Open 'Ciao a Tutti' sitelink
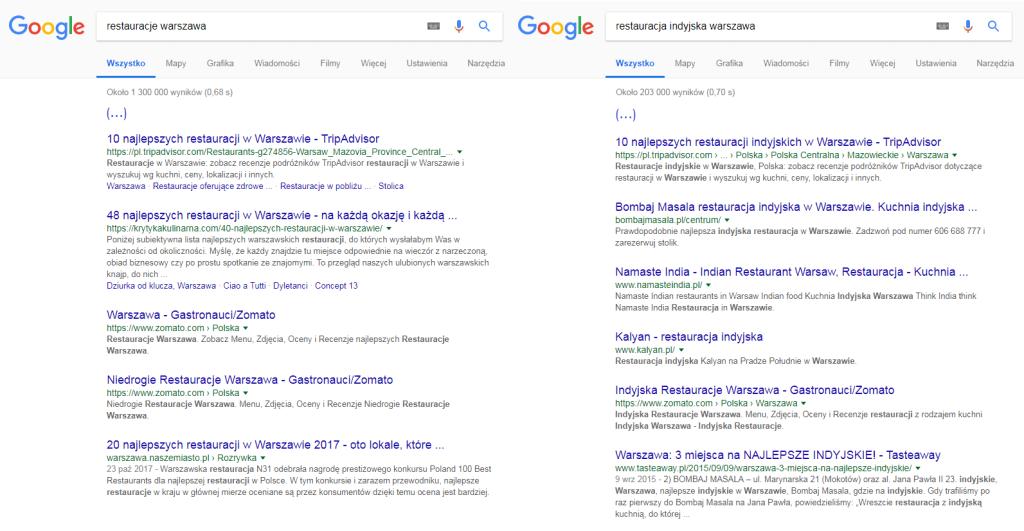Screen dimensions: 1024x531 point(244,286)
